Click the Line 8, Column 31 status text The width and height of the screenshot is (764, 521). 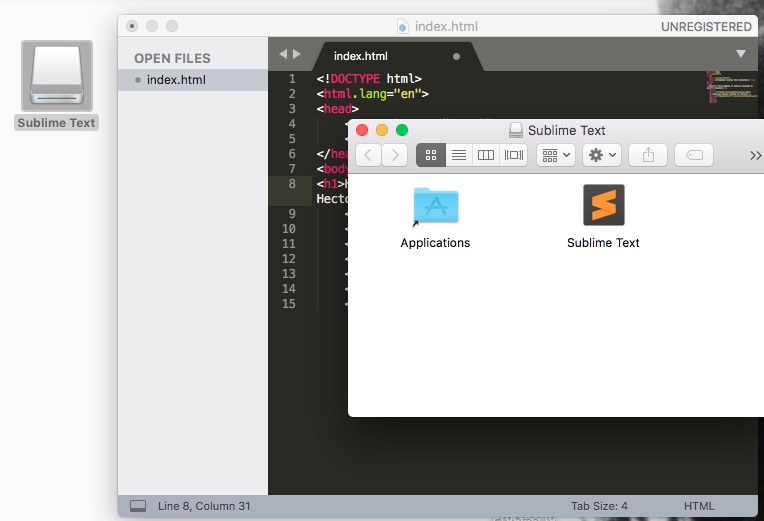pyautogui.click(x=204, y=506)
